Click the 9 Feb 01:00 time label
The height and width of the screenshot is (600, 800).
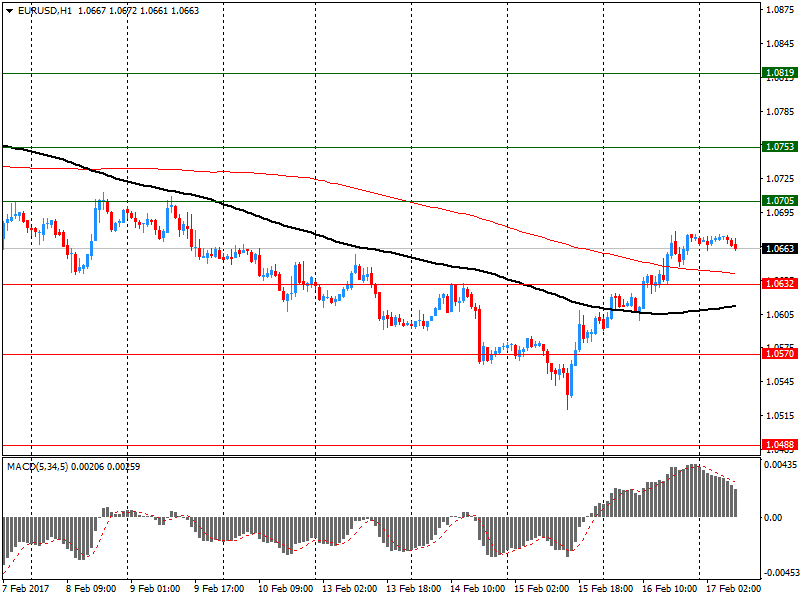(x=155, y=589)
